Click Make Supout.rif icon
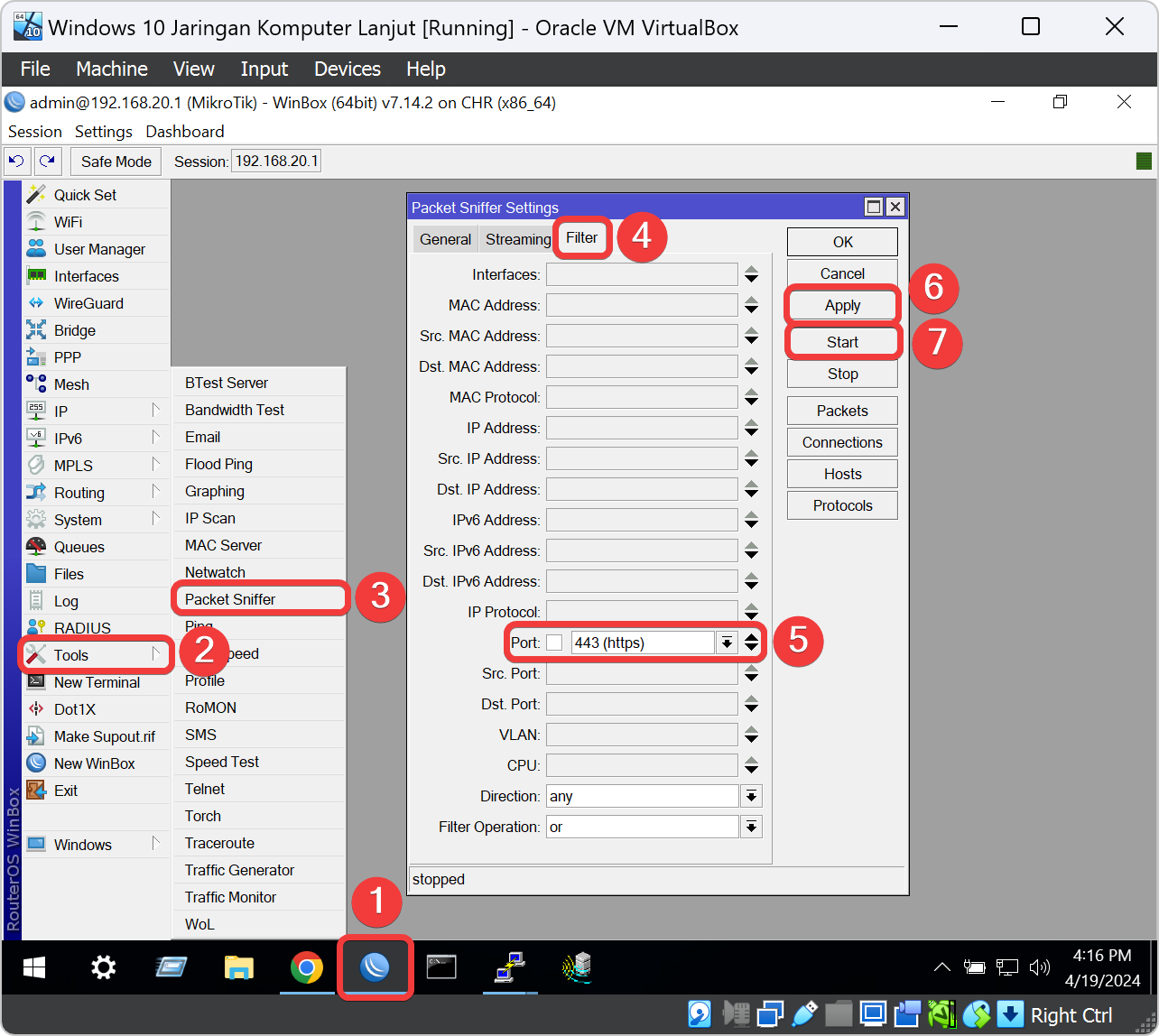The image size is (1159, 1036). pos(36,735)
